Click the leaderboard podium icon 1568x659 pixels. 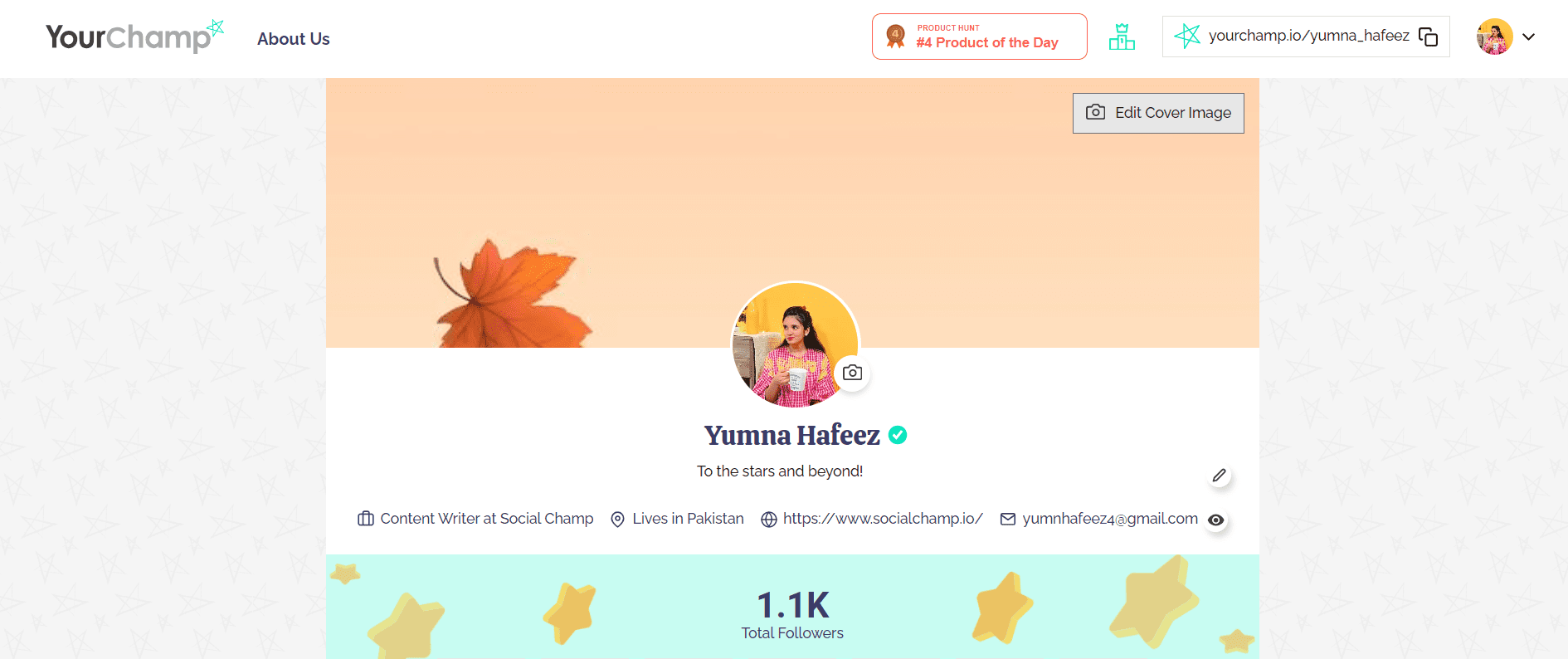point(1122,37)
